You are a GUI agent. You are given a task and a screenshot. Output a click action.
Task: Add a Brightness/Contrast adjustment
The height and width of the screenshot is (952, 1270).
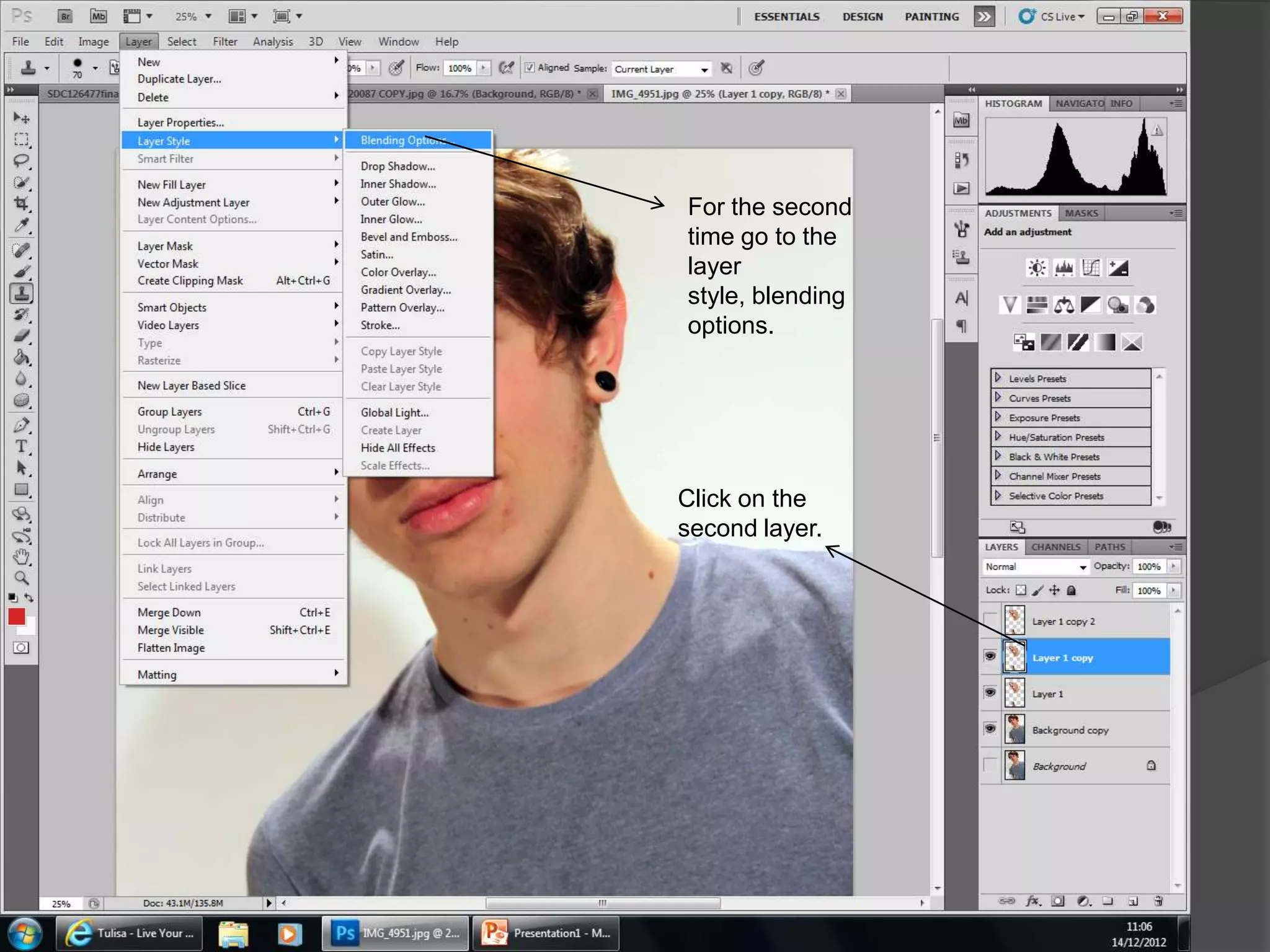[1037, 268]
